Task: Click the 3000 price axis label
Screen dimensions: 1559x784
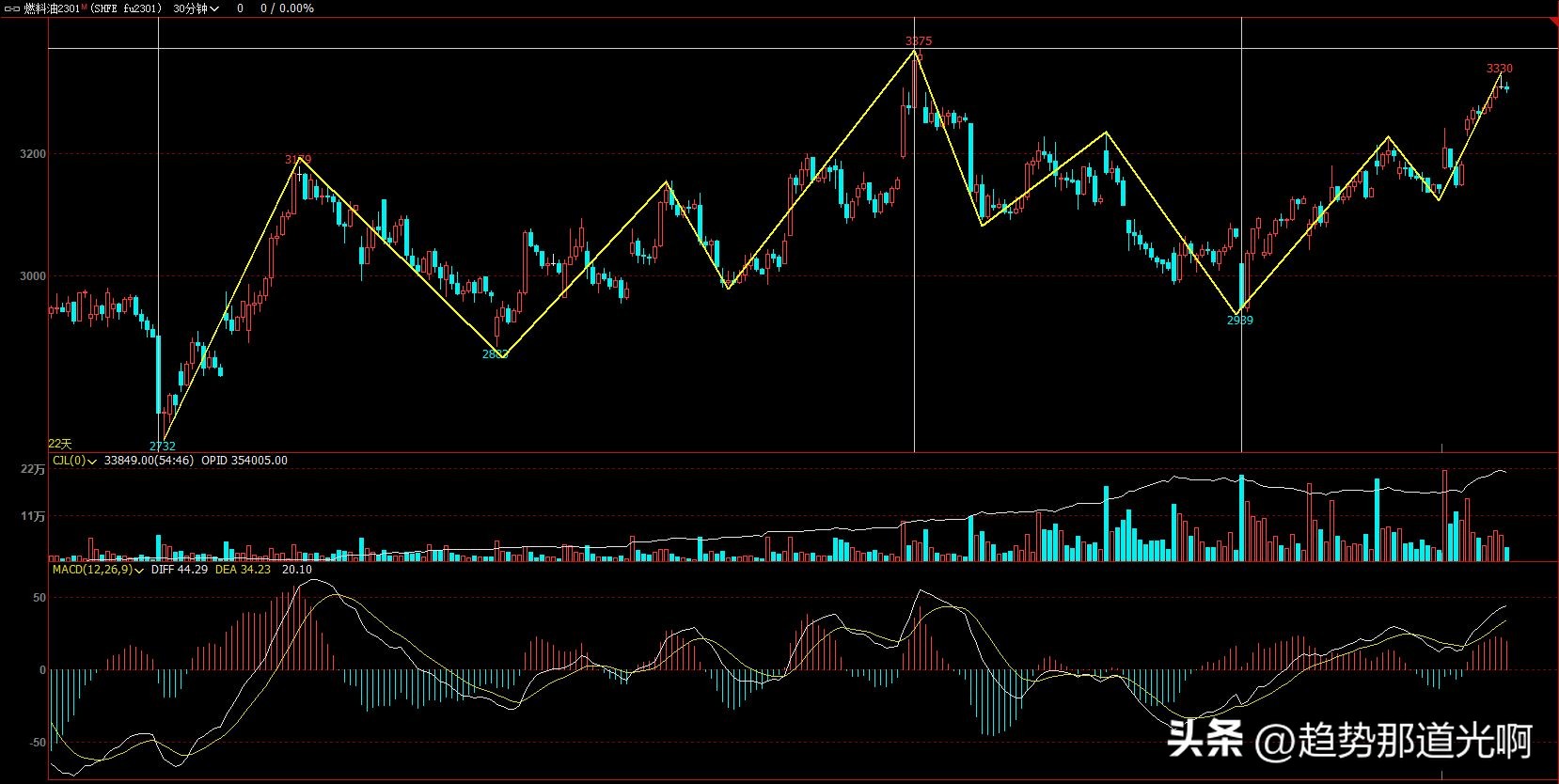Action: (x=33, y=276)
